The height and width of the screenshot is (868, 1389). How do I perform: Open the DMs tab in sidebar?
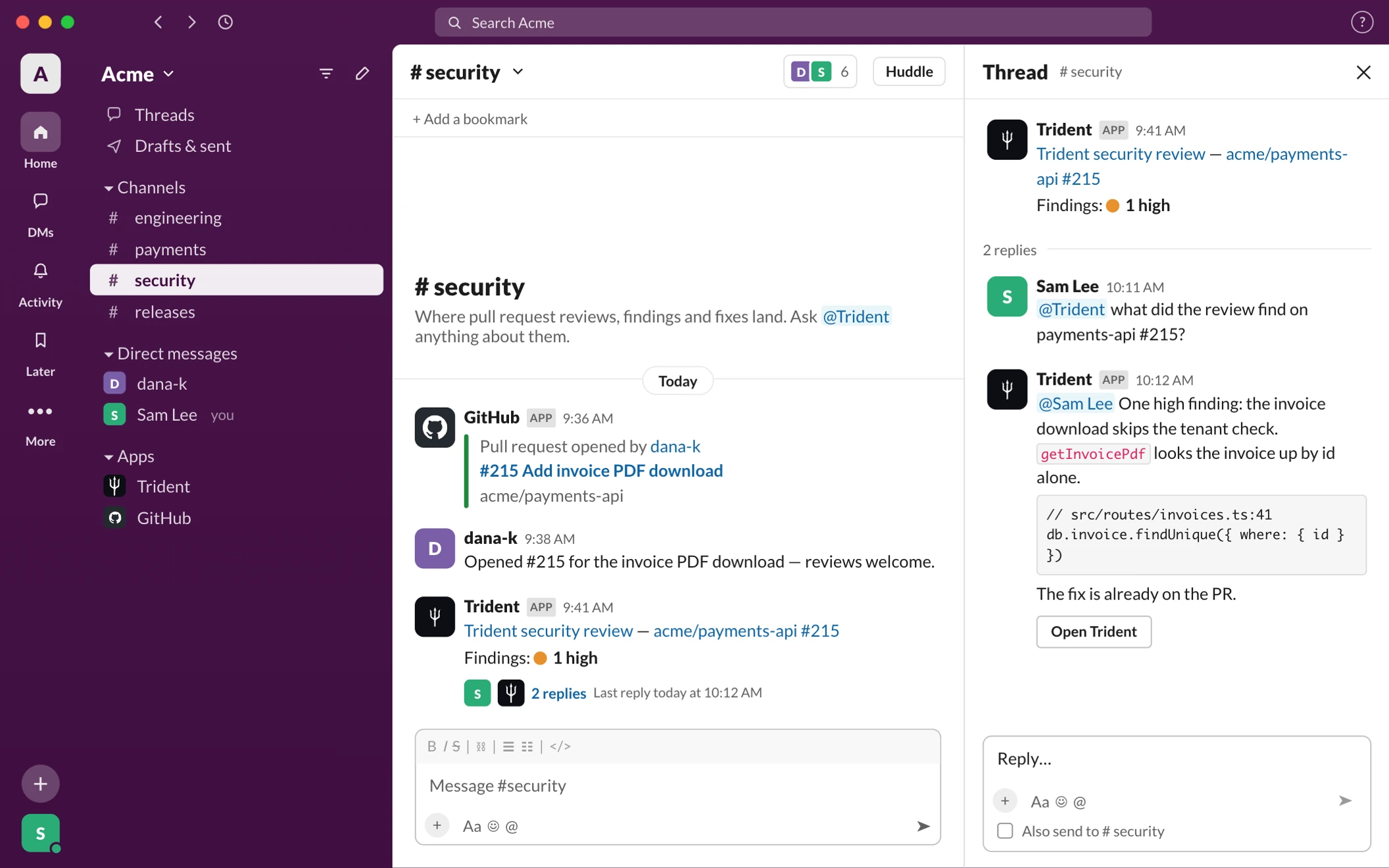[40, 215]
